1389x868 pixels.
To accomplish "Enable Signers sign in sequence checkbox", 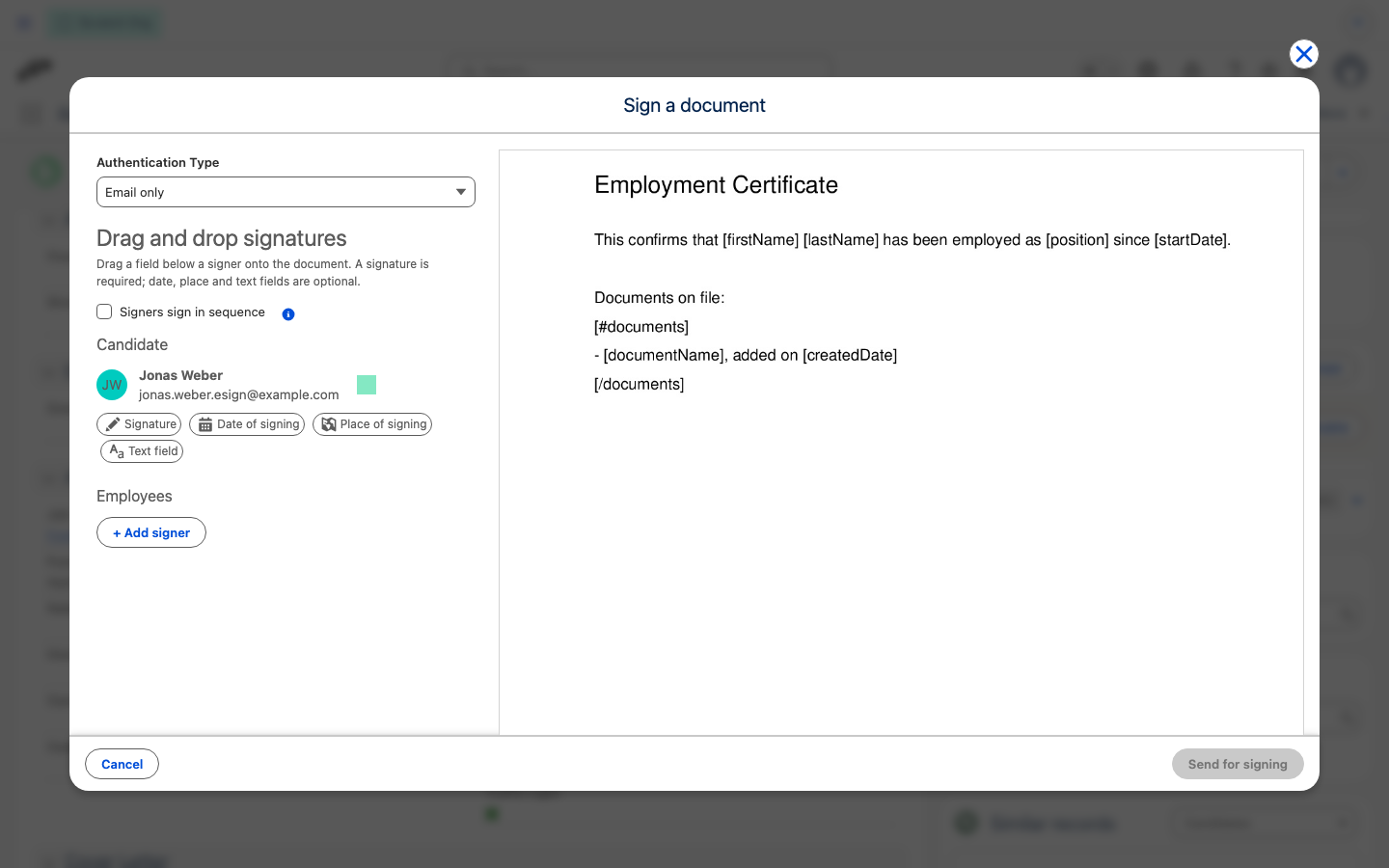I will point(104,312).
